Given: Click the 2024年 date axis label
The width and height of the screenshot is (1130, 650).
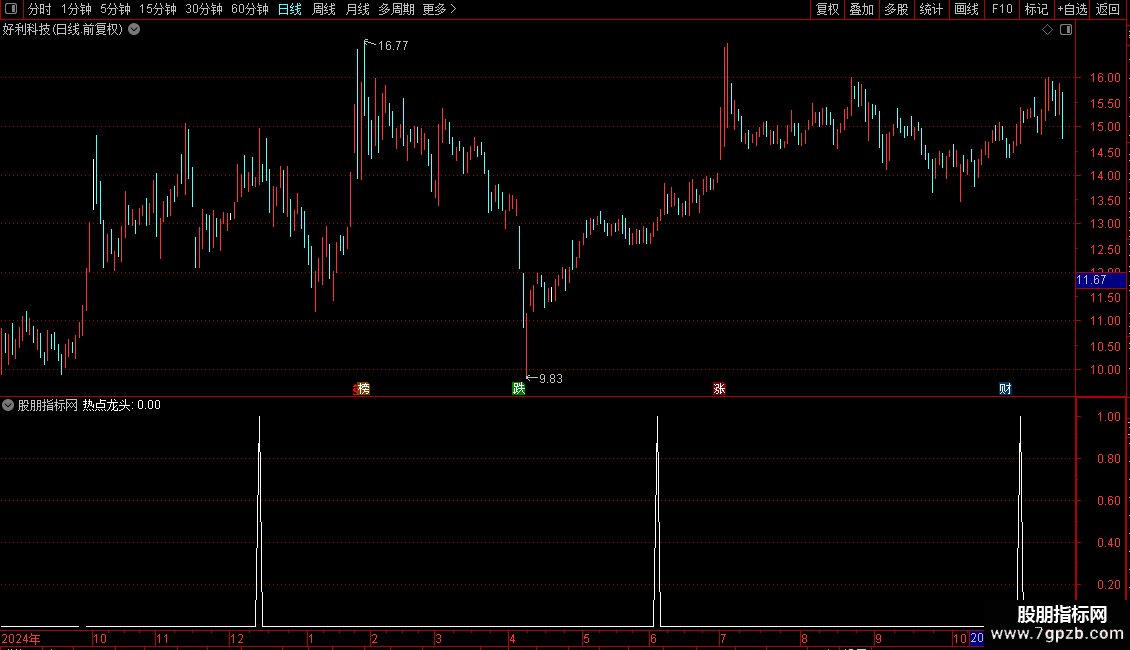Looking at the screenshot, I should pos(21,638).
